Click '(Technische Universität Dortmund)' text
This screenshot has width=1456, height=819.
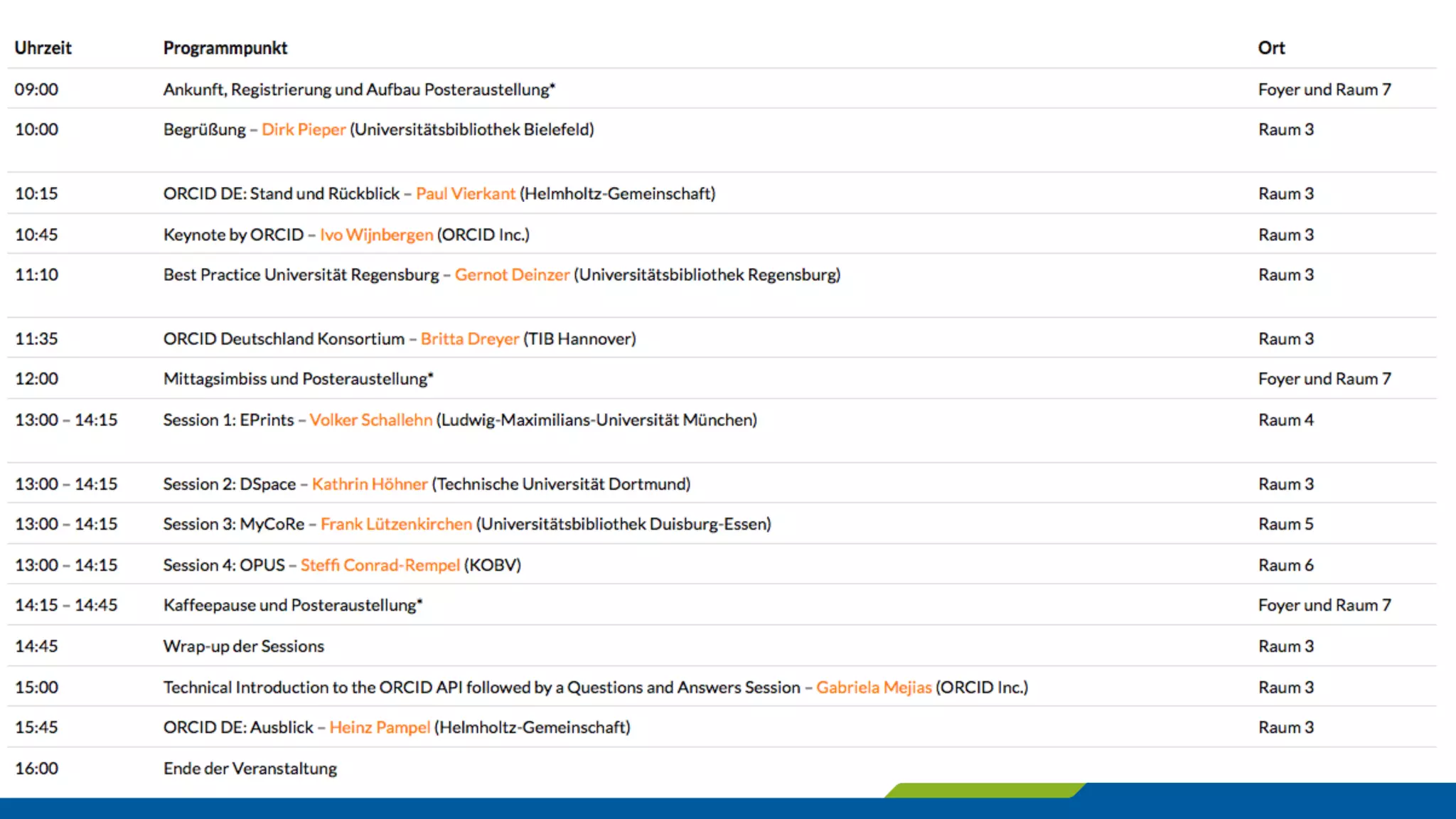tap(562, 483)
